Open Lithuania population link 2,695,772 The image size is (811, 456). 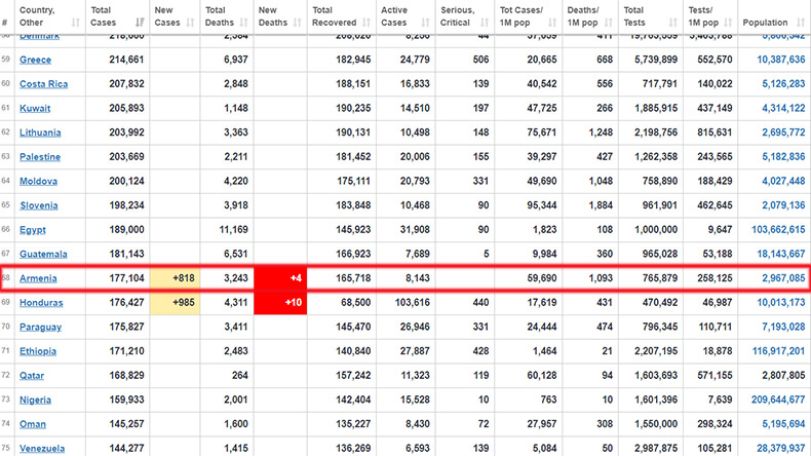(783, 133)
